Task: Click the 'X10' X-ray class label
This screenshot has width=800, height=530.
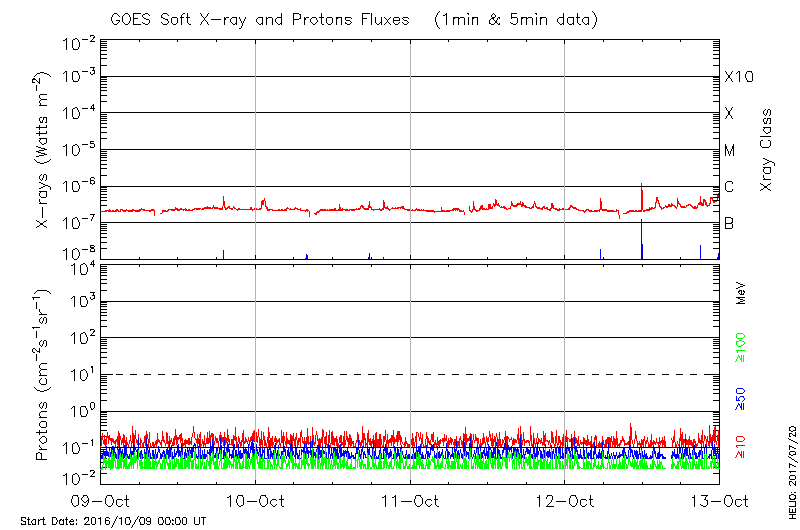Action: pos(737,77)
